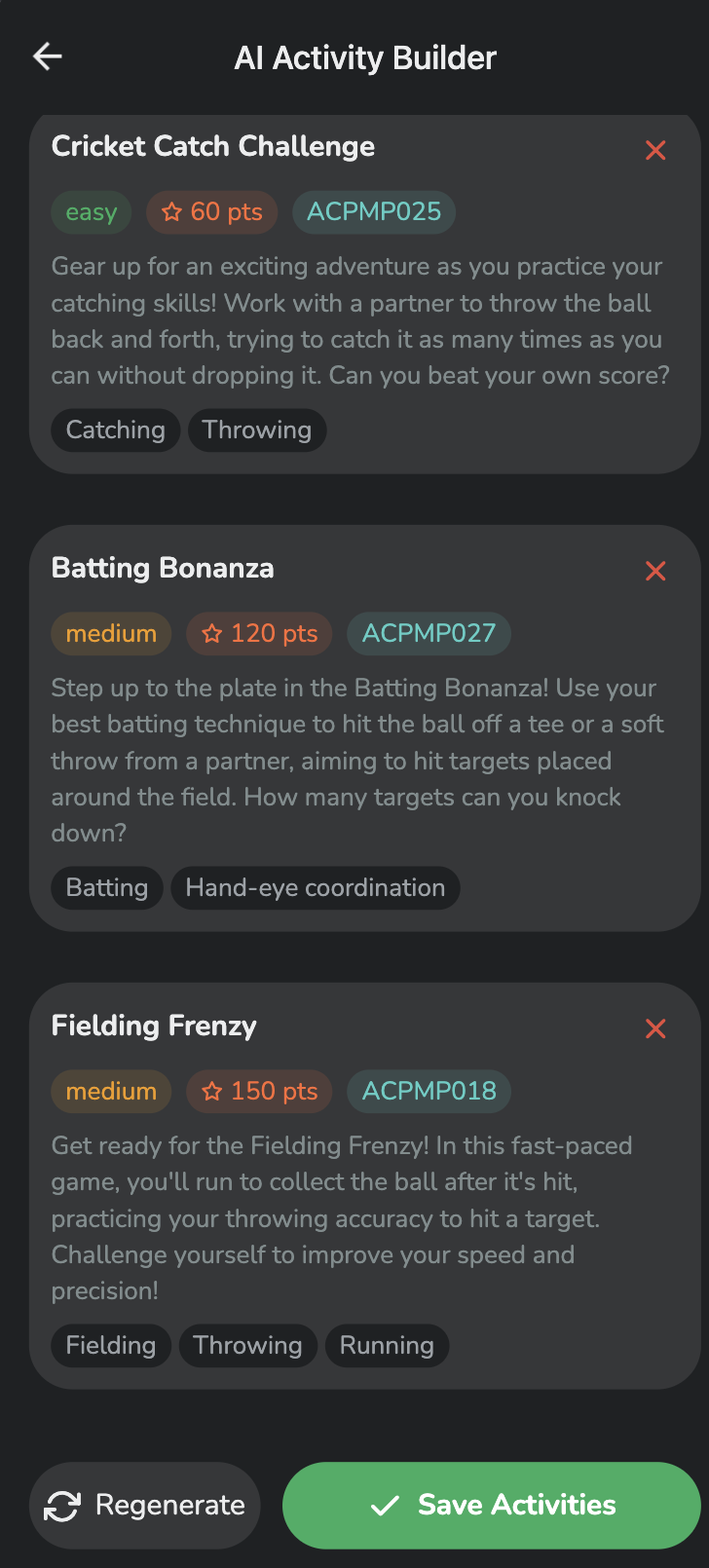Click the Save Activities button
Image resolution: width=709 pixels, height=1568 pixels.
tap(490, 1505)
